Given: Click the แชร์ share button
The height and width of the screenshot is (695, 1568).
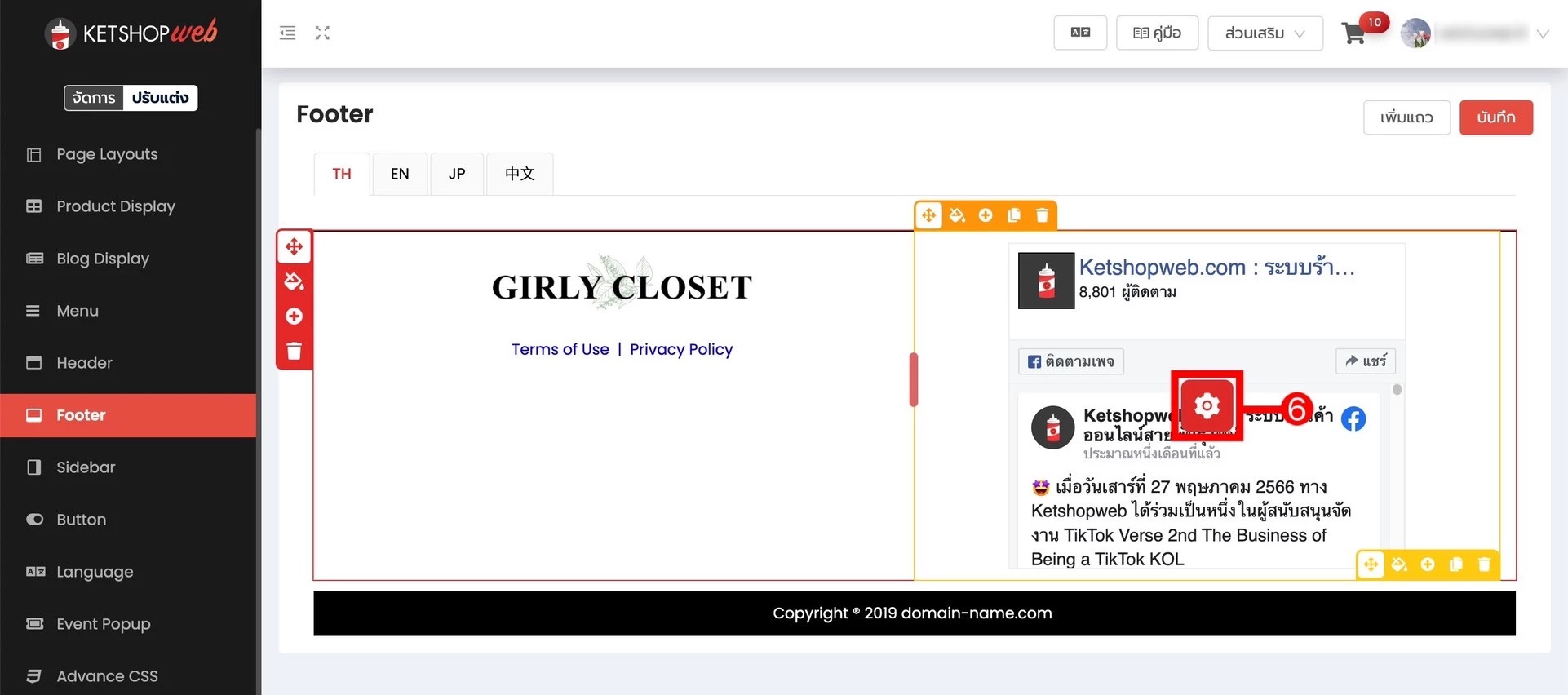Looking at the screenshot, I should coord(1366,361).
